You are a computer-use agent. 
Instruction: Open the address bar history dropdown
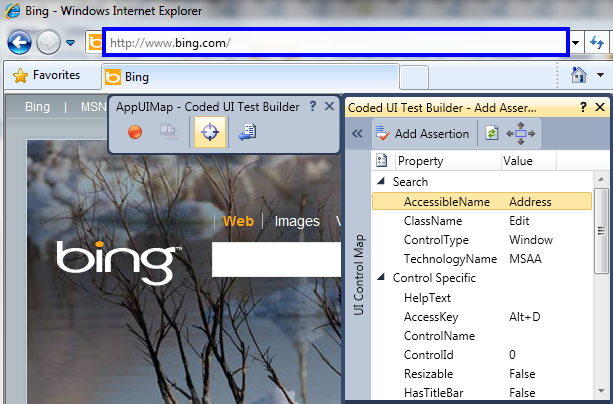pos(575,43)
